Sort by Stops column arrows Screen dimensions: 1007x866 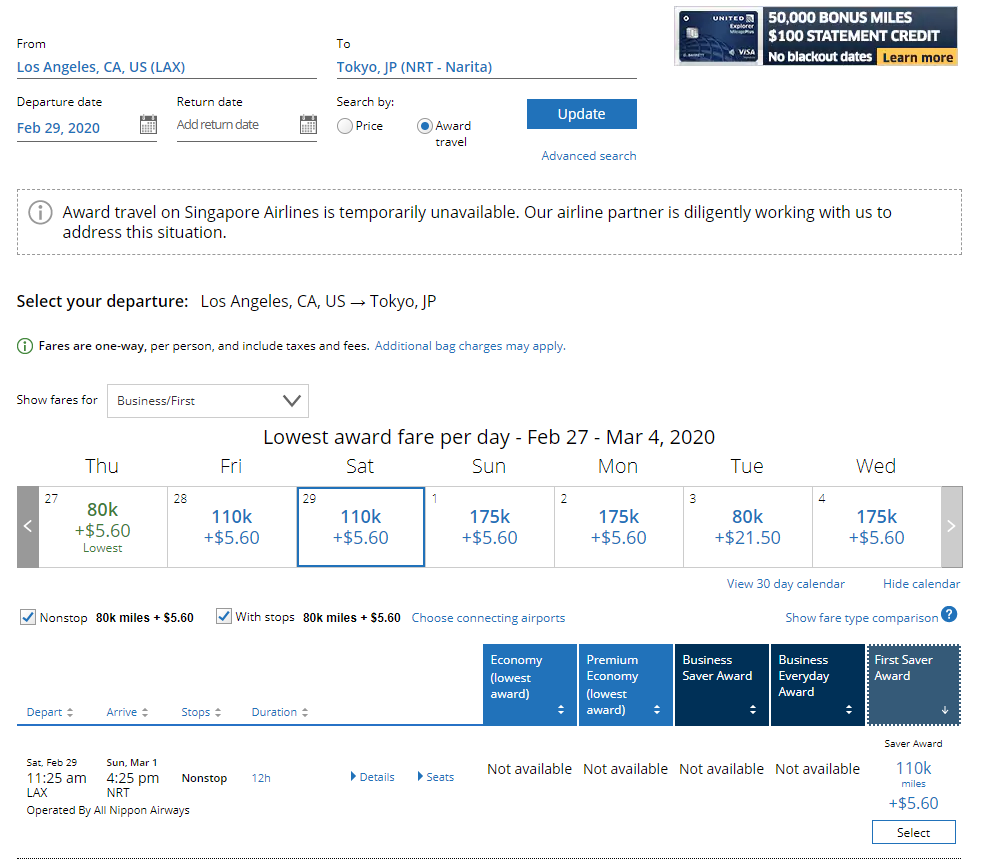pyautogui.click(x=218, y=712)
